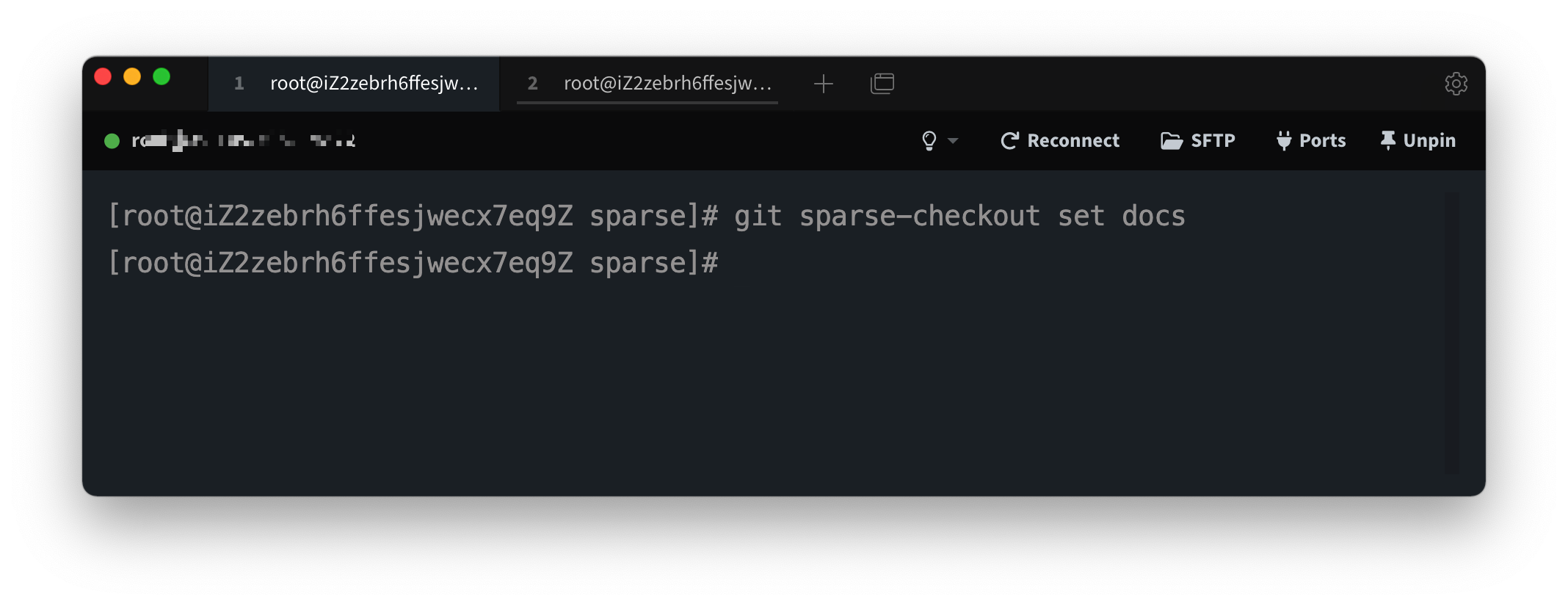The width and height of the screenshot is (1568, 605).
Task: Click the blurred host name label
Action: tap(243, 140)
